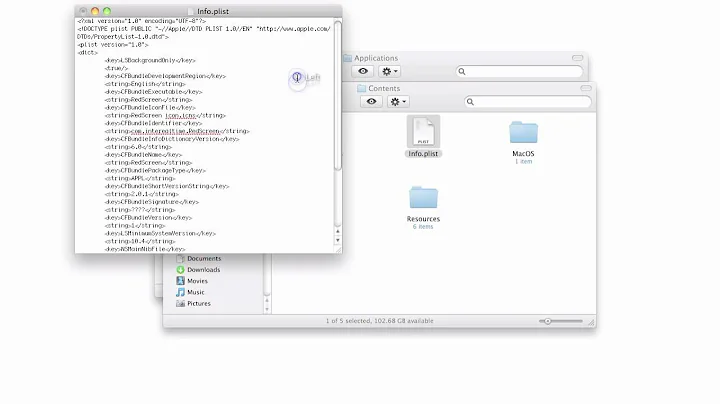Image resolution: width=720 pixels, height=404 pixels.
Task: Click resize grip of Info.plist window
Action: 338,249
